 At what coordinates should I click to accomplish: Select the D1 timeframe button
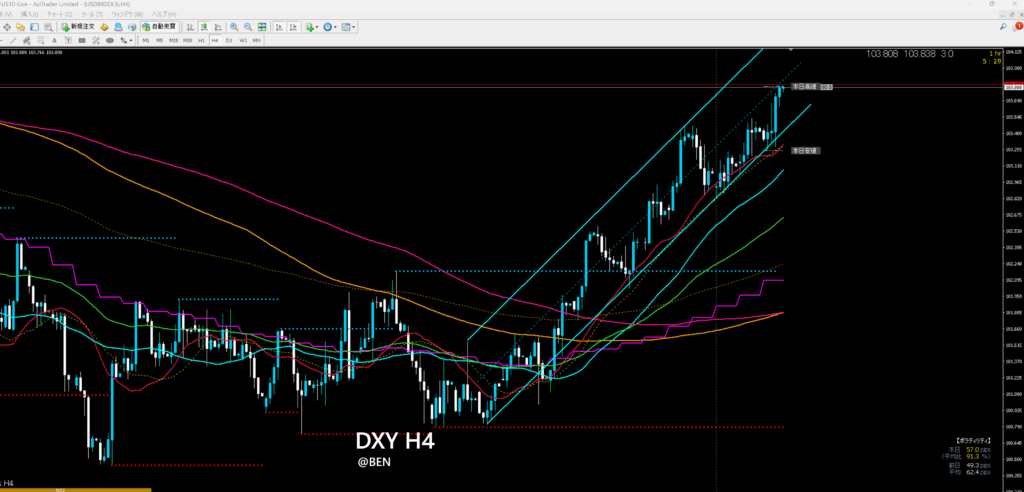tap(229, 40)
